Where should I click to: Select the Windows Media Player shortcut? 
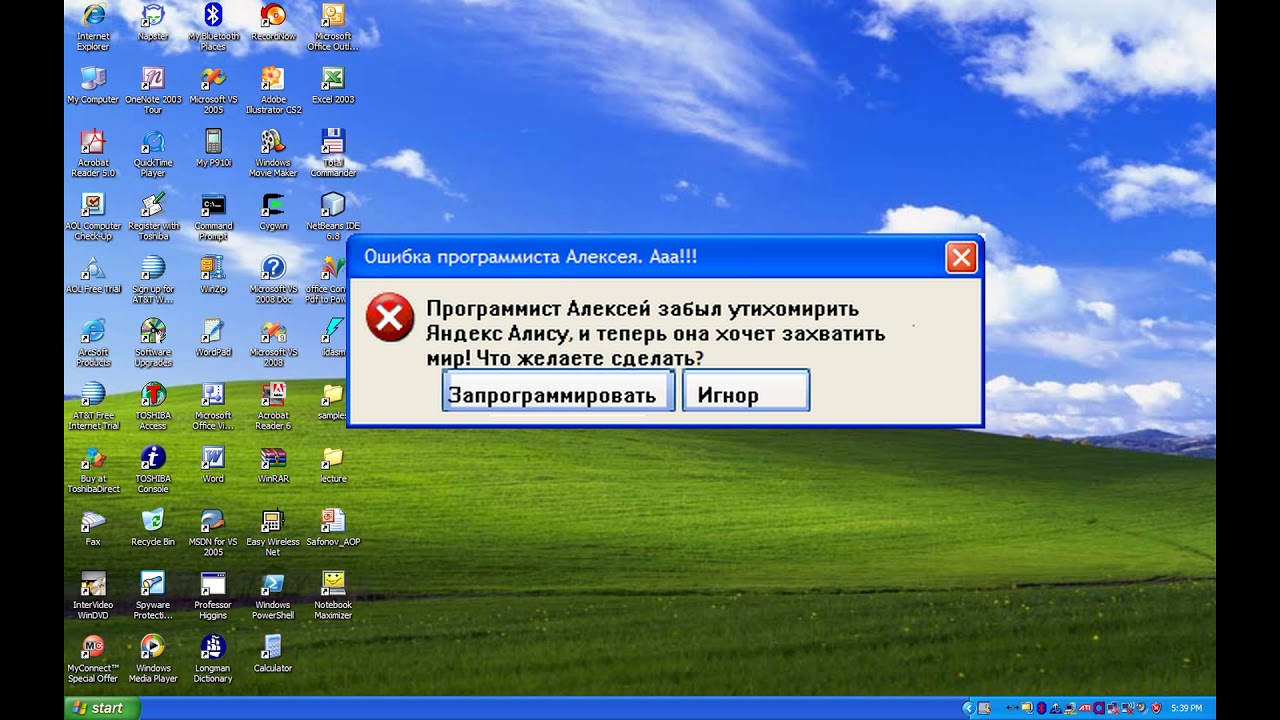(x=153, y=657)
